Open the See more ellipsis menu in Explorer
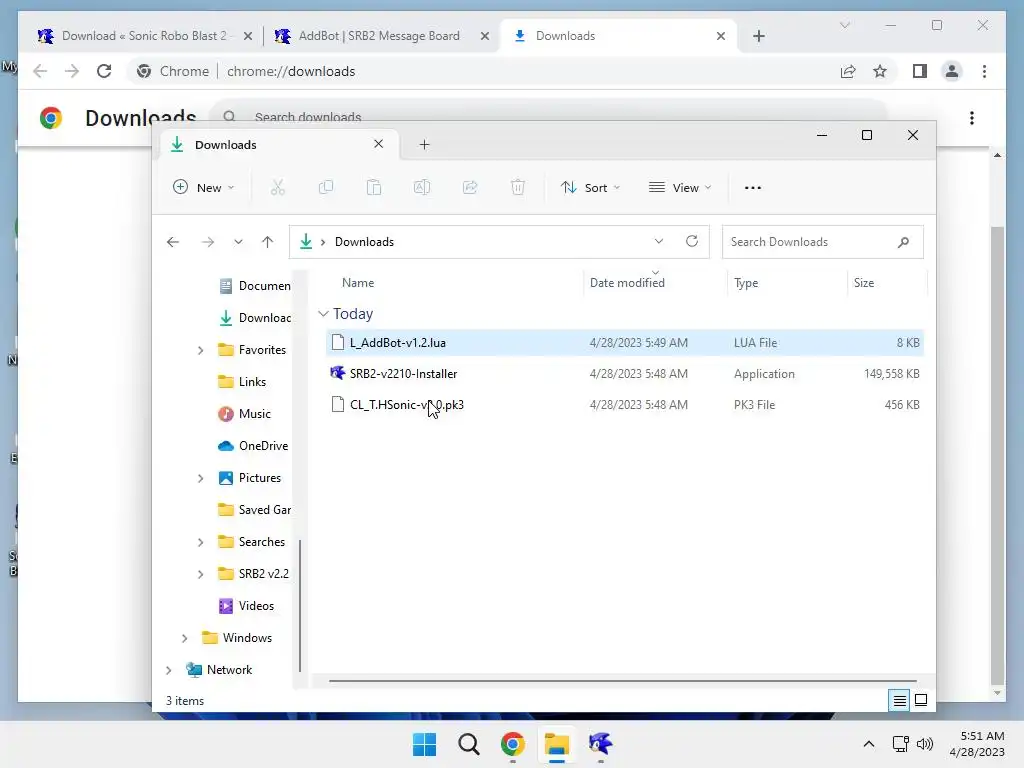The image size is (1024, 768). click(752, 187)
